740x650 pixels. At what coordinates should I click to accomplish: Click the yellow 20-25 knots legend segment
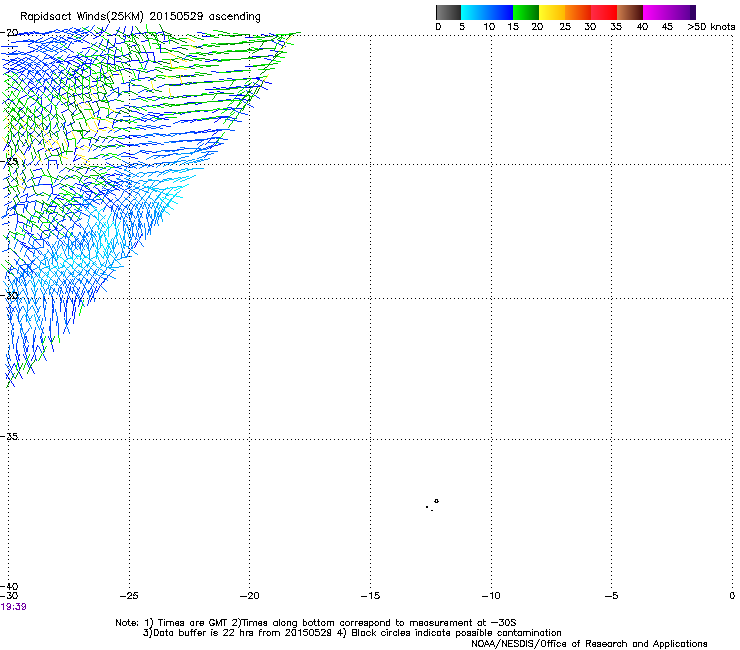point(552,12)
